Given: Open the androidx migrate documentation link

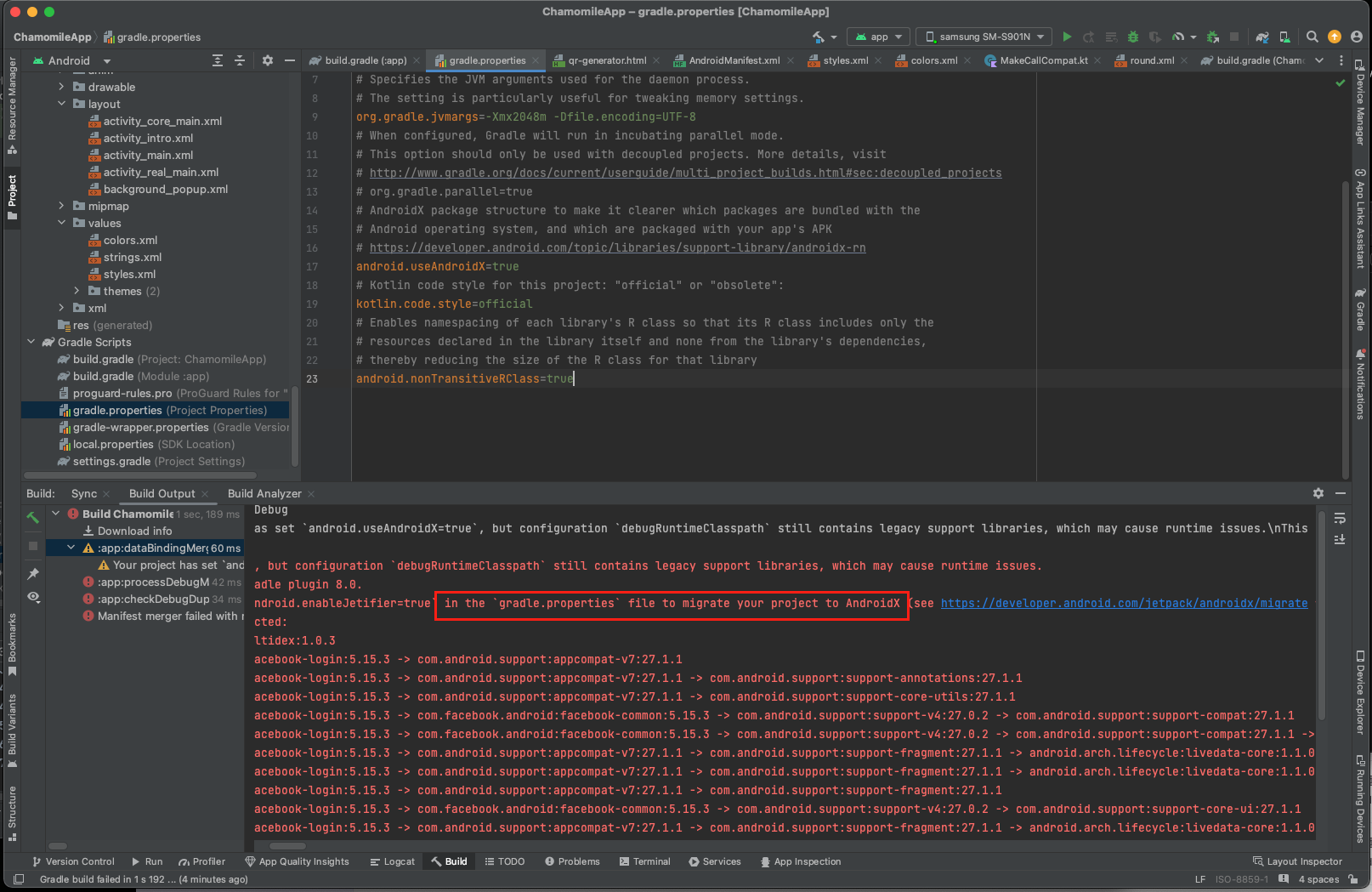Looking at the screenshot, I should 1124,603.
